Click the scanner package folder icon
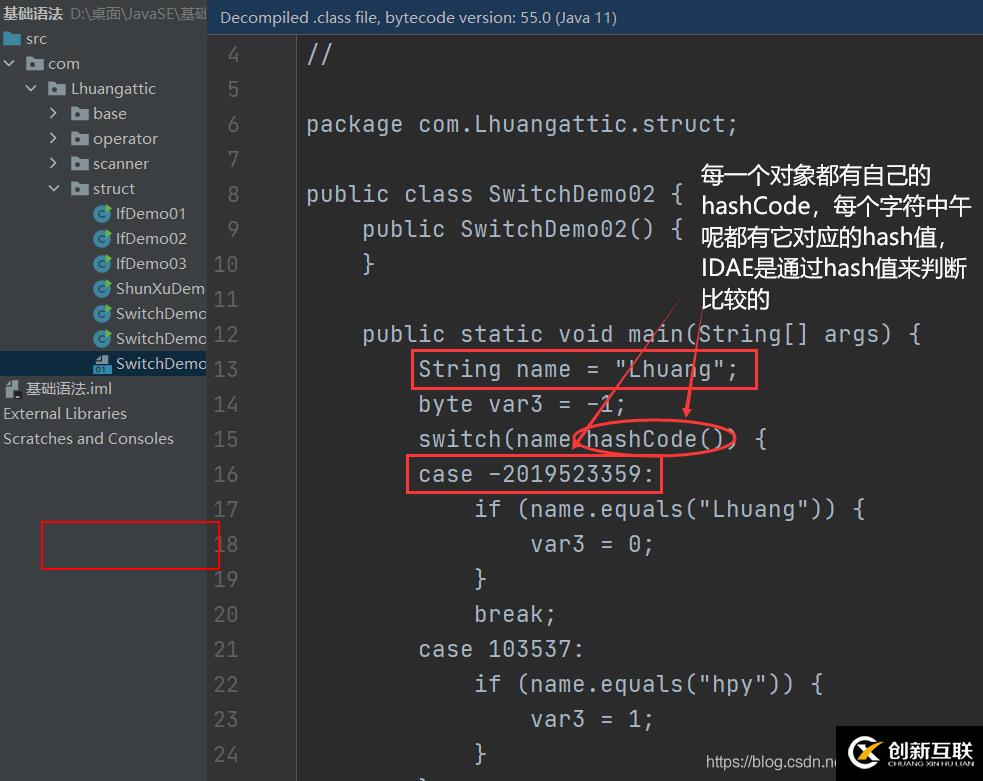 tap(82, 163)
